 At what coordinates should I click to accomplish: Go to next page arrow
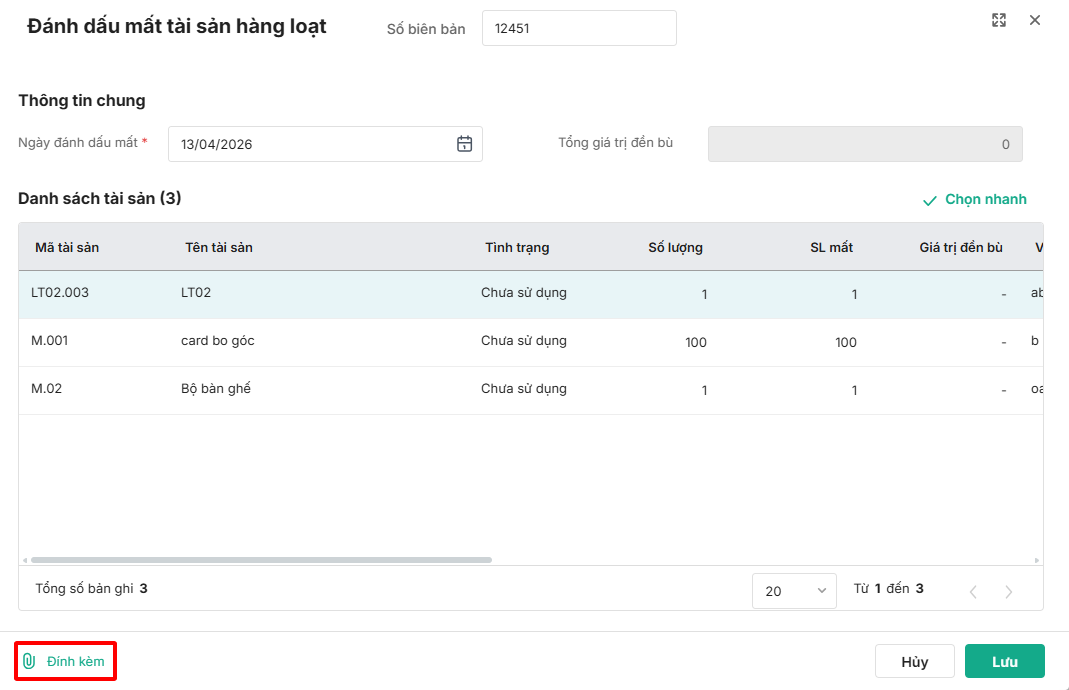pyautogui.click(x=1008, y=591)
